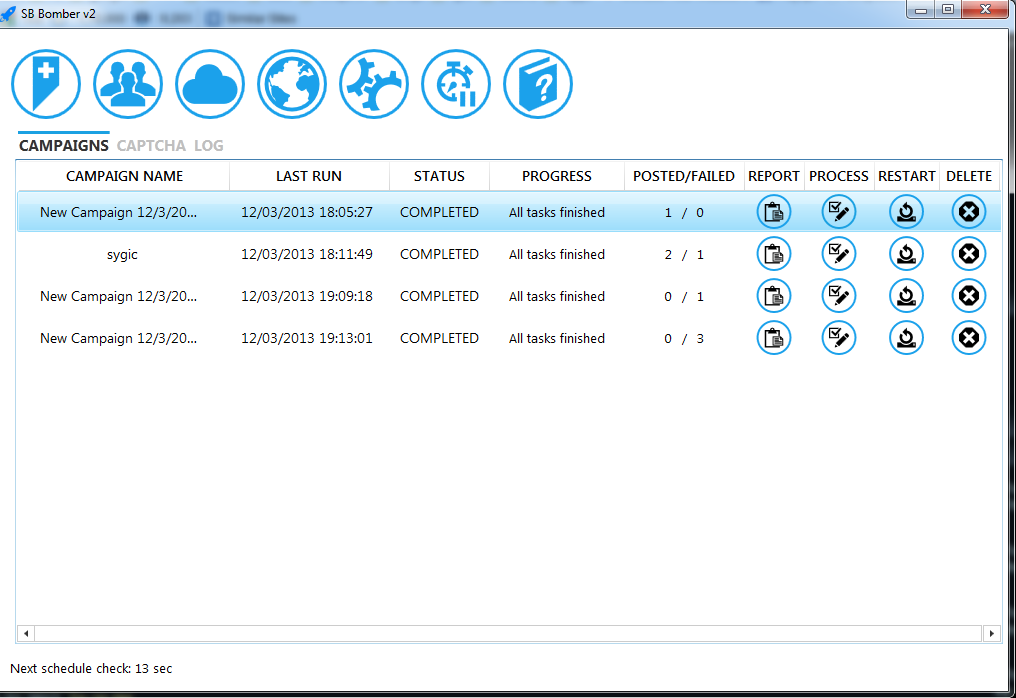Select the sygic campaign row name

click(x=122, y=255)
